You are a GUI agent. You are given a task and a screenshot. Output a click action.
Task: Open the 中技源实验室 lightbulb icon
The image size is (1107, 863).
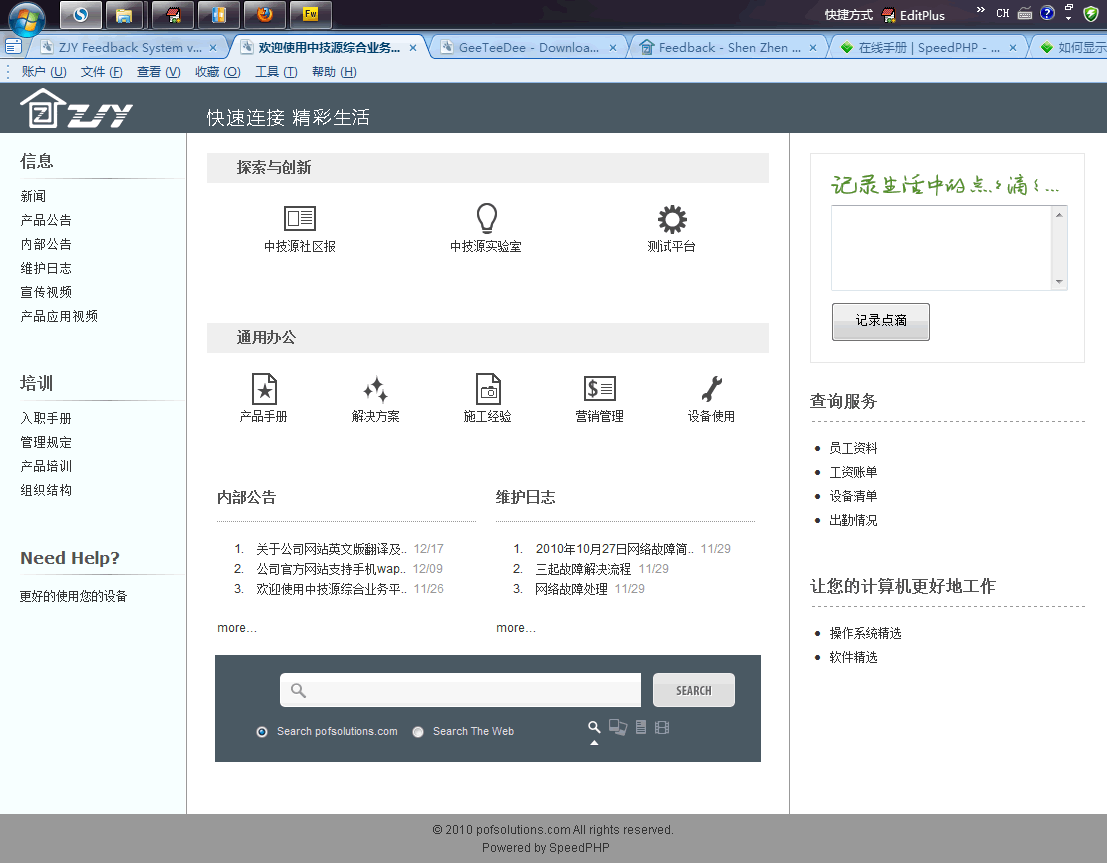coord(486,218)
